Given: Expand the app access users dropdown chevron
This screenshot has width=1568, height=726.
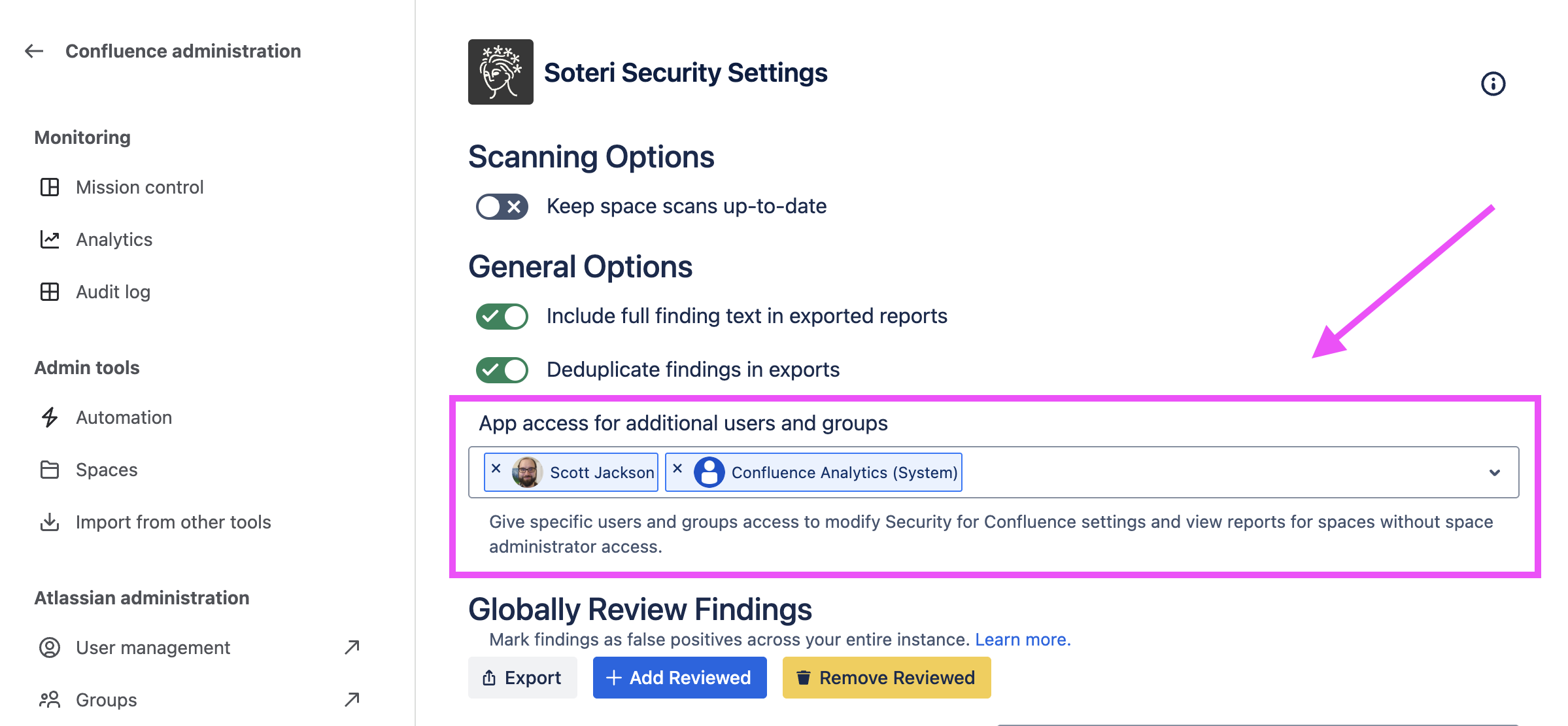Looking at the screenshot, I should [x=1495, y=472].
